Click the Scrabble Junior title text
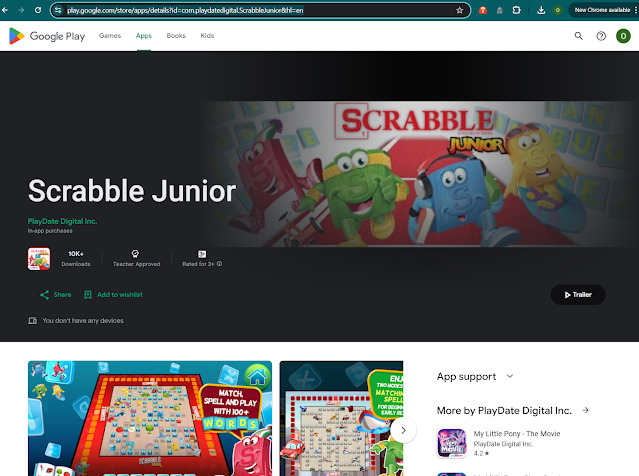 [132, 191]
